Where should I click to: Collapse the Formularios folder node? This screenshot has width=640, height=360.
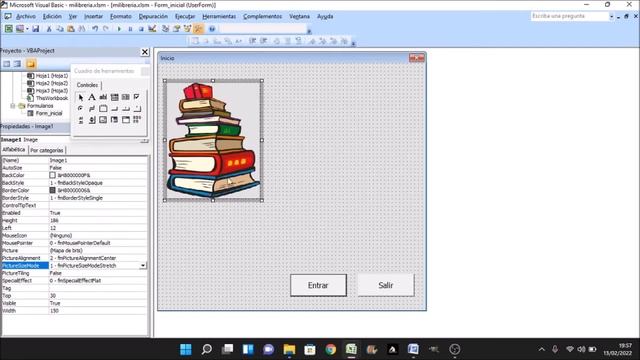[x=13, y=106]
